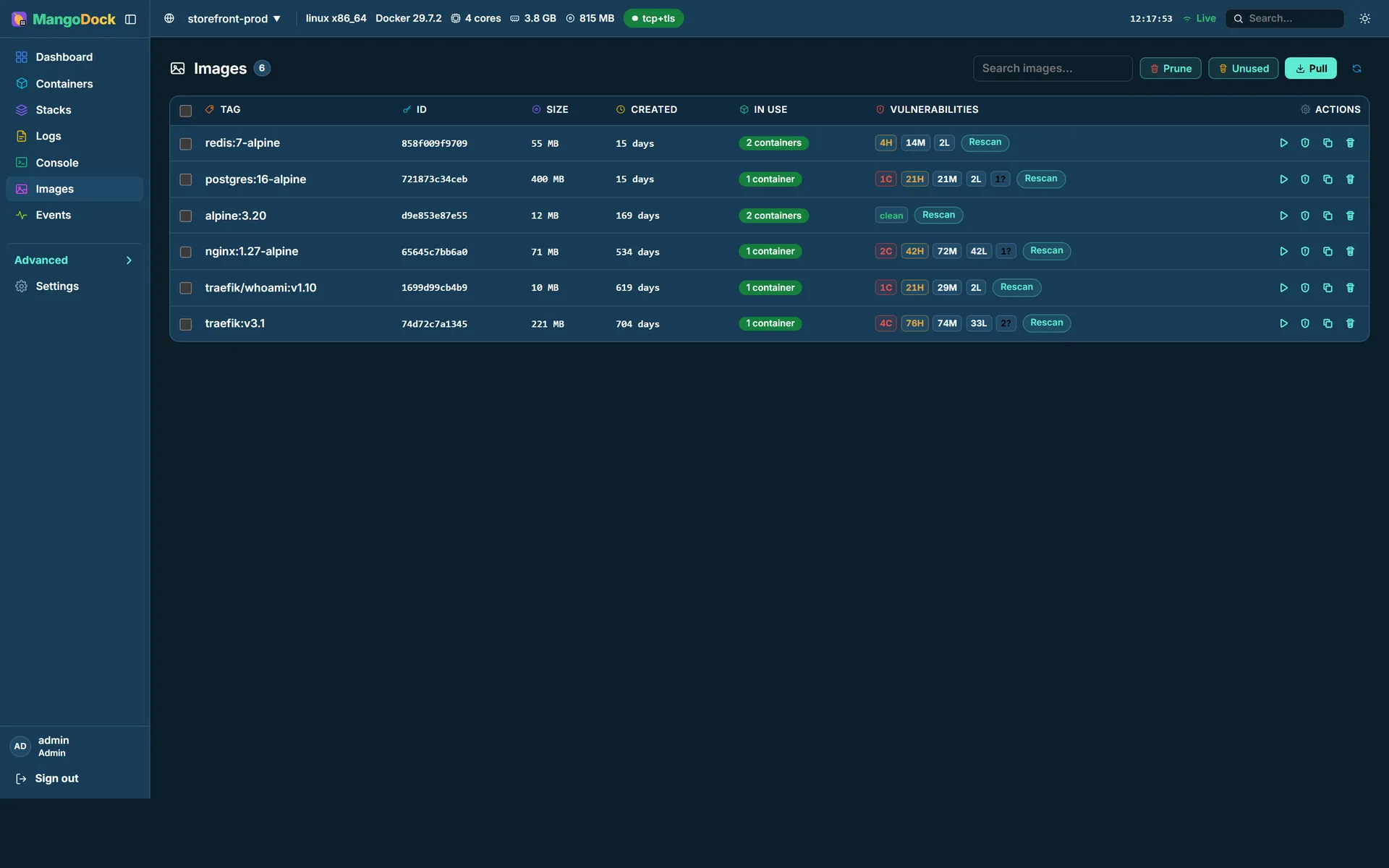Sort the table by the SIZE column
This screenshot has width=1389, height=868.
click(550, 110)
